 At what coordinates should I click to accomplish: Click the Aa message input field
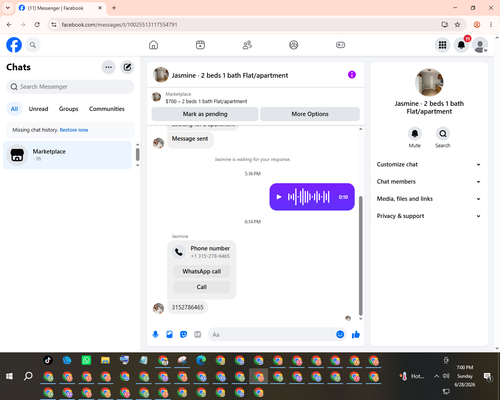pyautogui.click(x=272, y=334)
